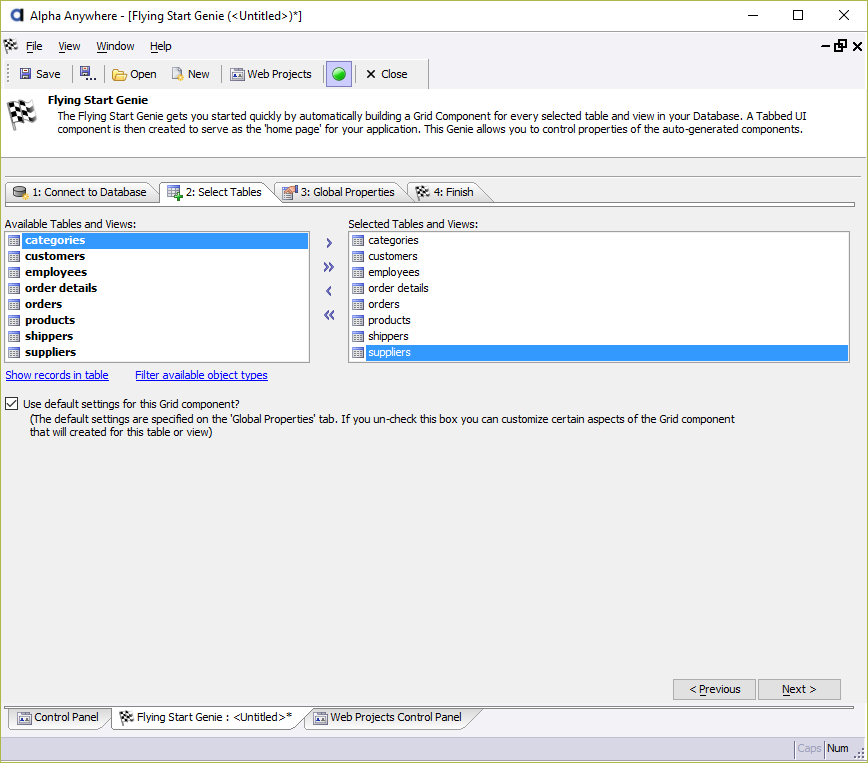Close the inner Flying Start Genie document
868x763 pixels.
coord(857,47)
